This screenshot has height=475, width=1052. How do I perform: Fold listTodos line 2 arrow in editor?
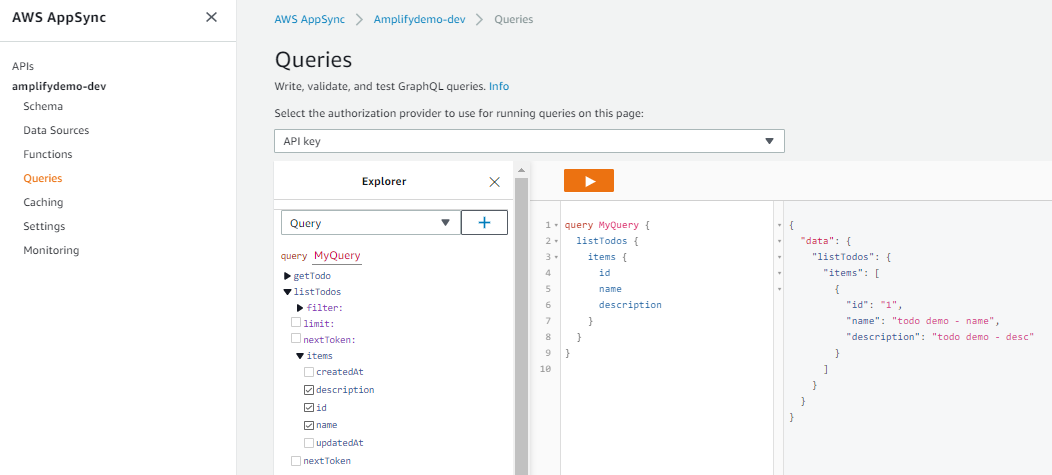[556, 241]
